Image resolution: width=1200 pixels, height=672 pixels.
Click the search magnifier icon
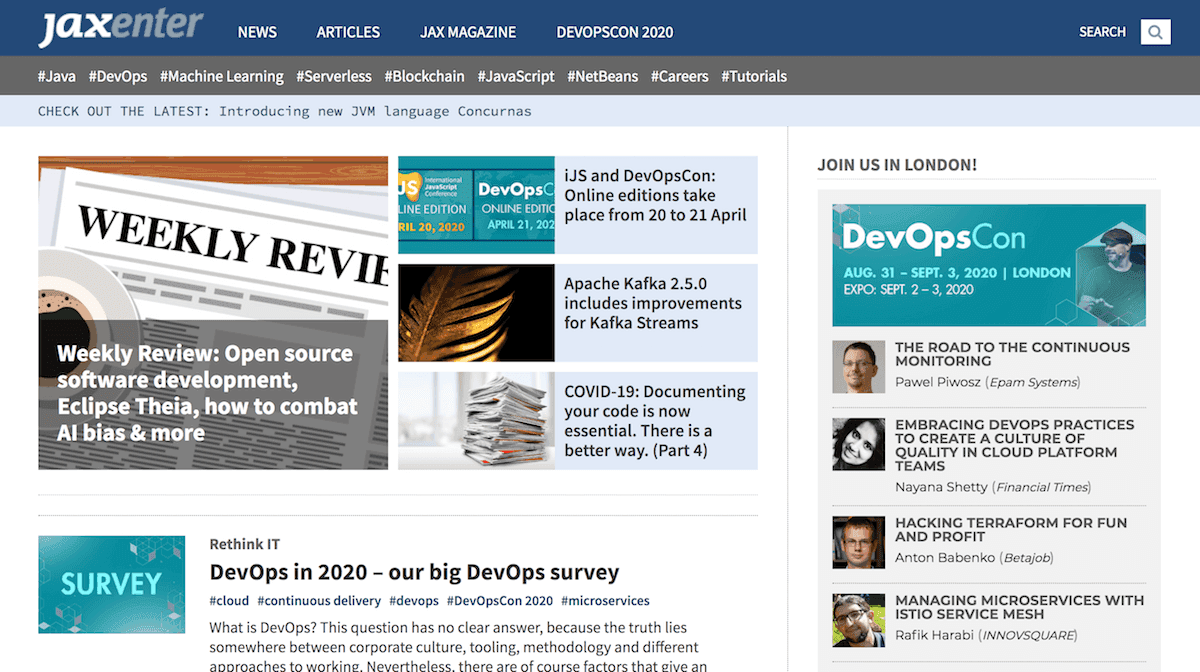[1155, 32]
